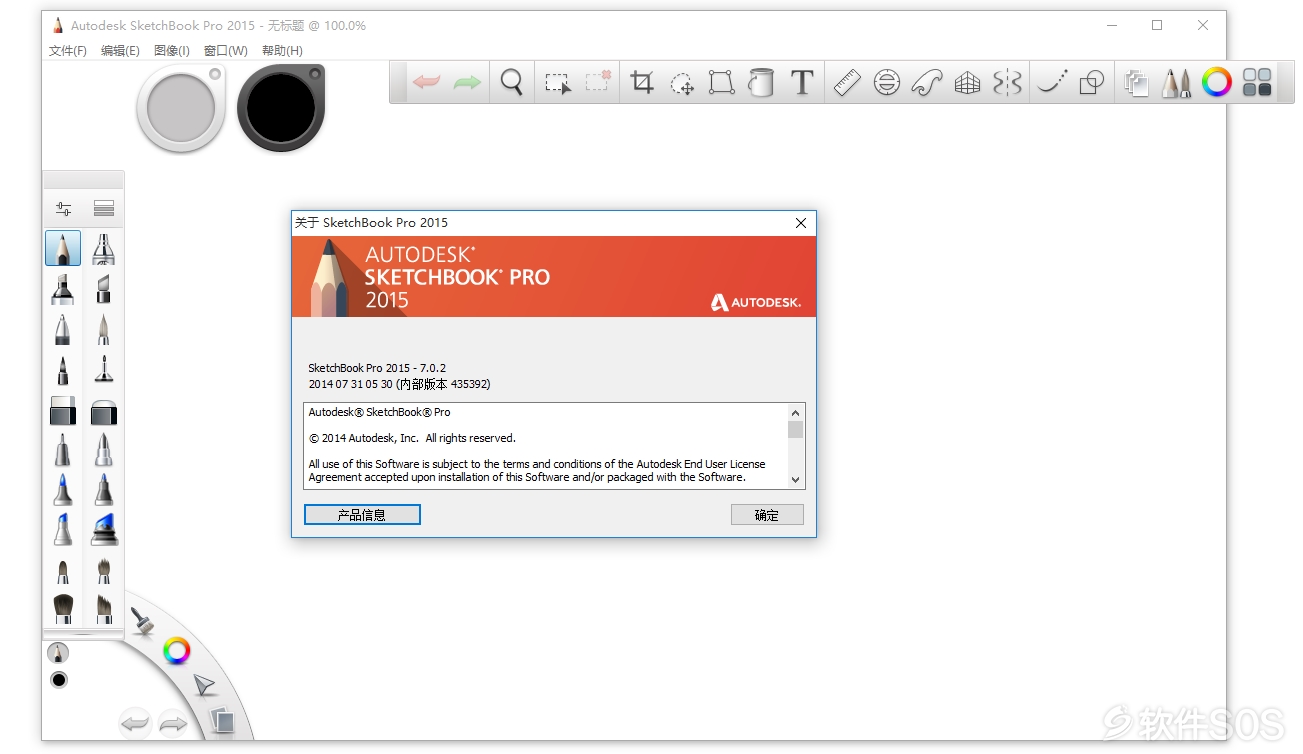Screen dimensions: 1303x754
Task: Toggle the Perspective guides tool
Action: pos(967,83)
